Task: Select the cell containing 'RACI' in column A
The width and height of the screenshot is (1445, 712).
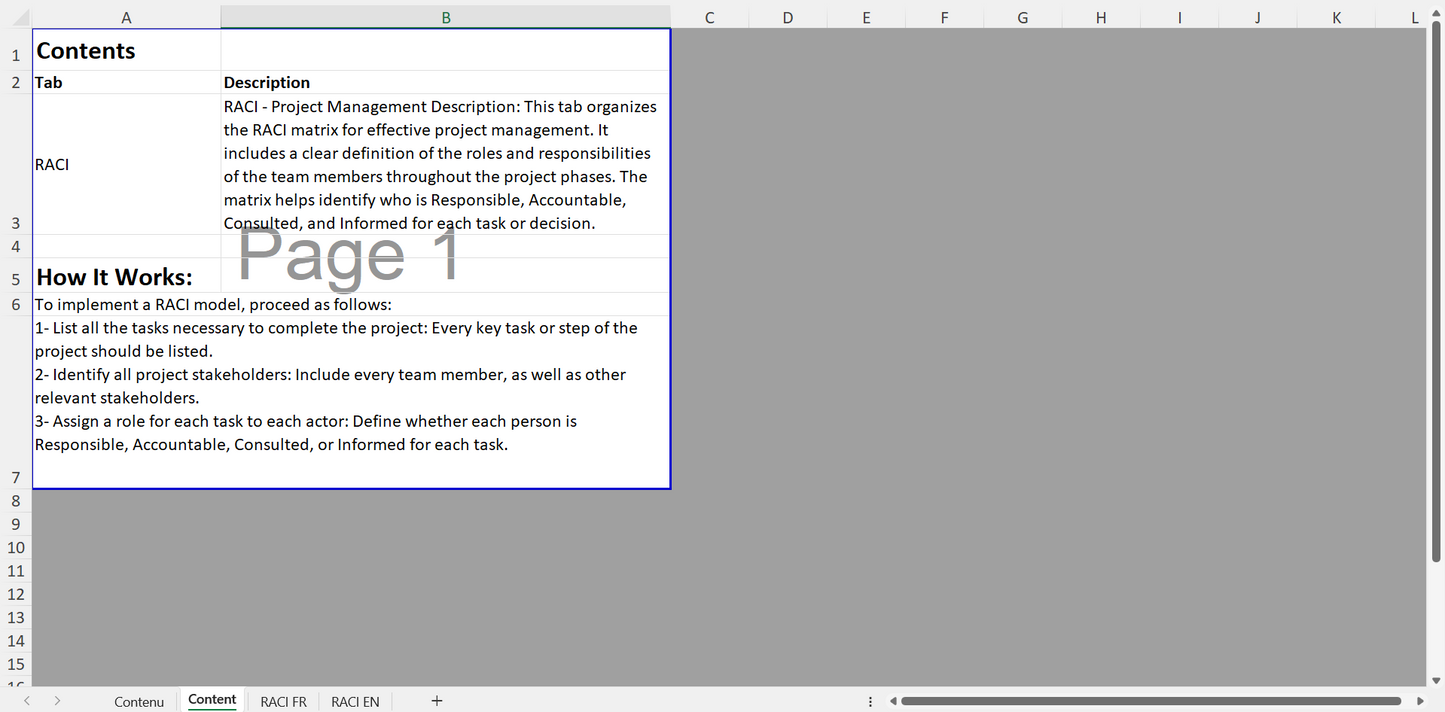Action: (126, 164)
